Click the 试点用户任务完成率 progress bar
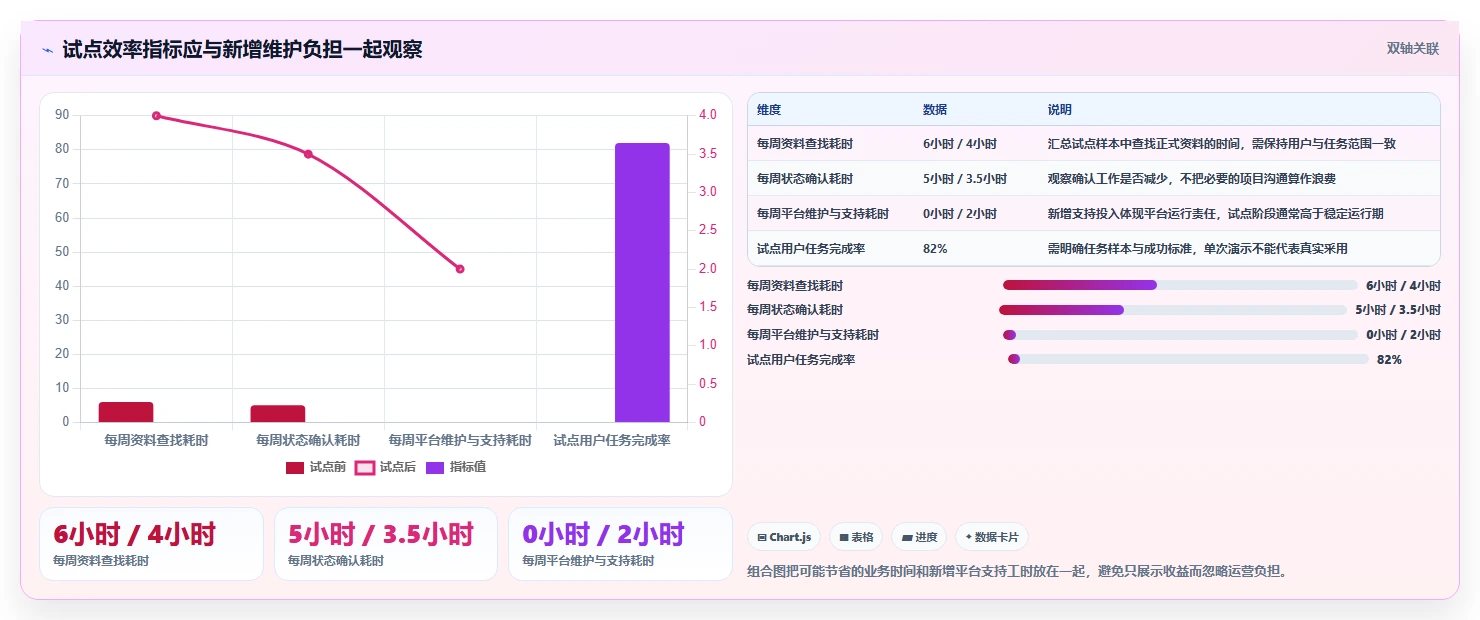This screenshot has height=620, width=1480. pyautogui.click(x=1188, y=359)
